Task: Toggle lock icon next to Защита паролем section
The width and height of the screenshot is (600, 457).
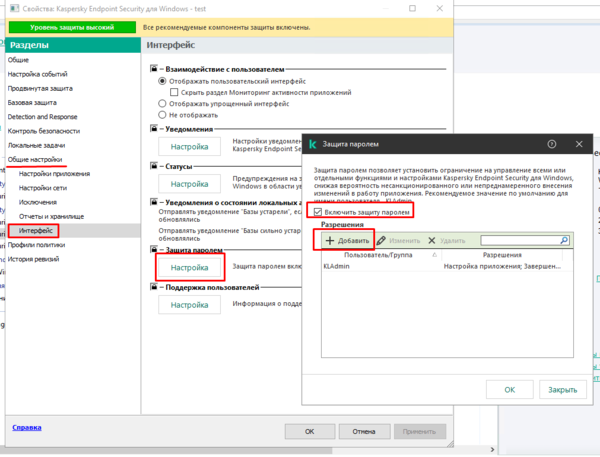Action: tap(154, 250)
